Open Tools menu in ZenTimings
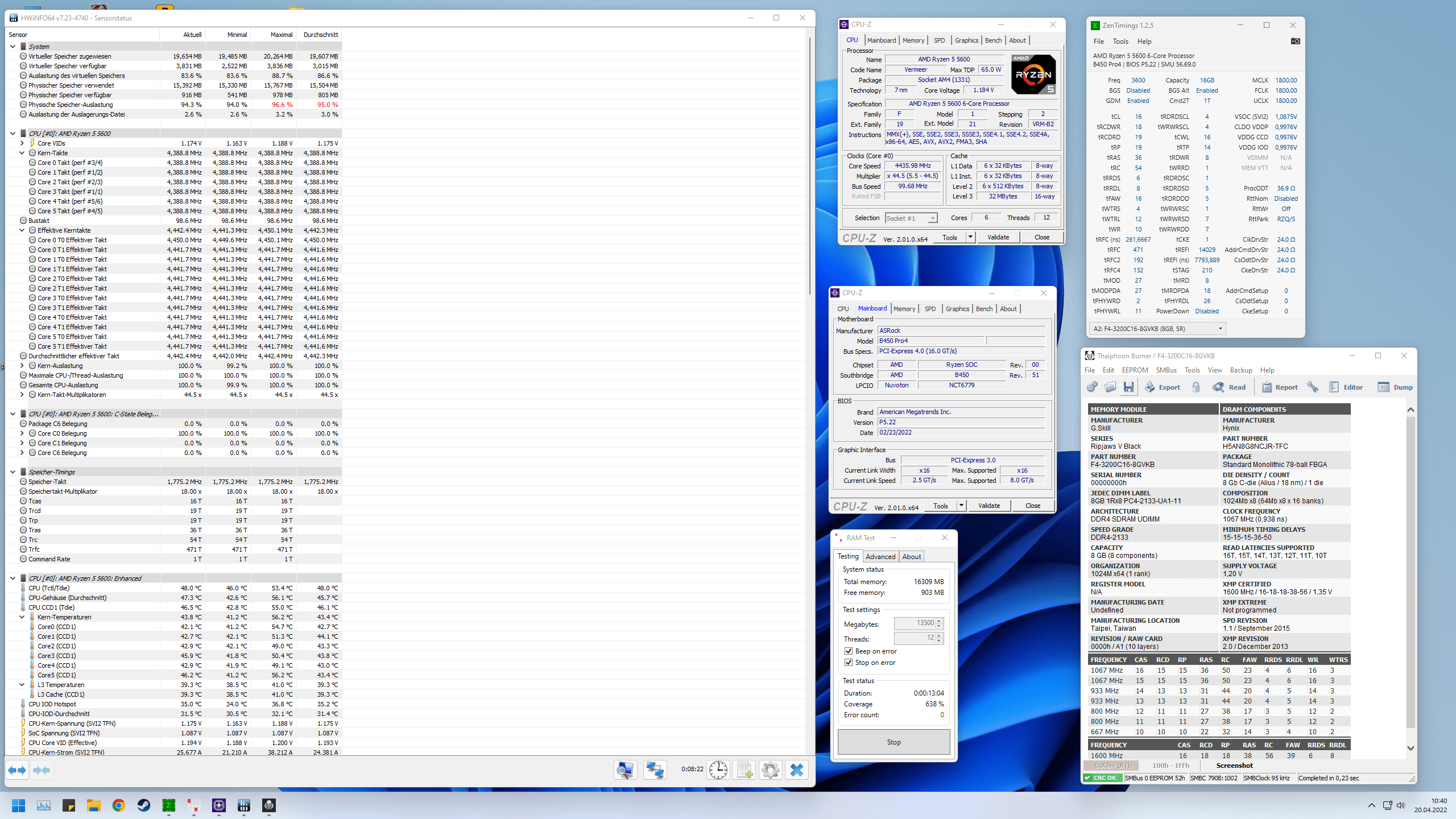Viewport: 1456px width, 819px height. coord(1120,42)
